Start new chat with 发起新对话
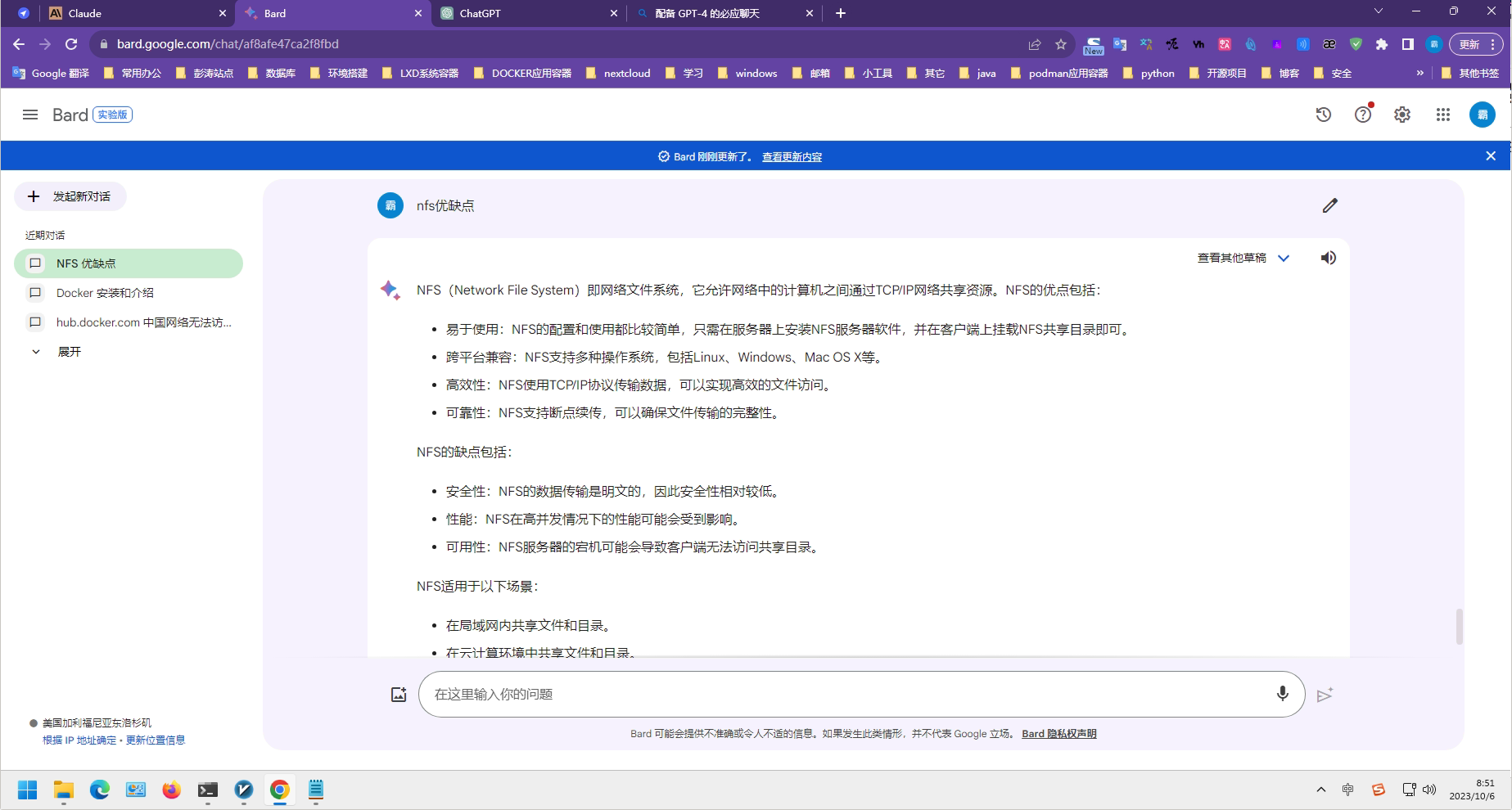 click(70, 196)
